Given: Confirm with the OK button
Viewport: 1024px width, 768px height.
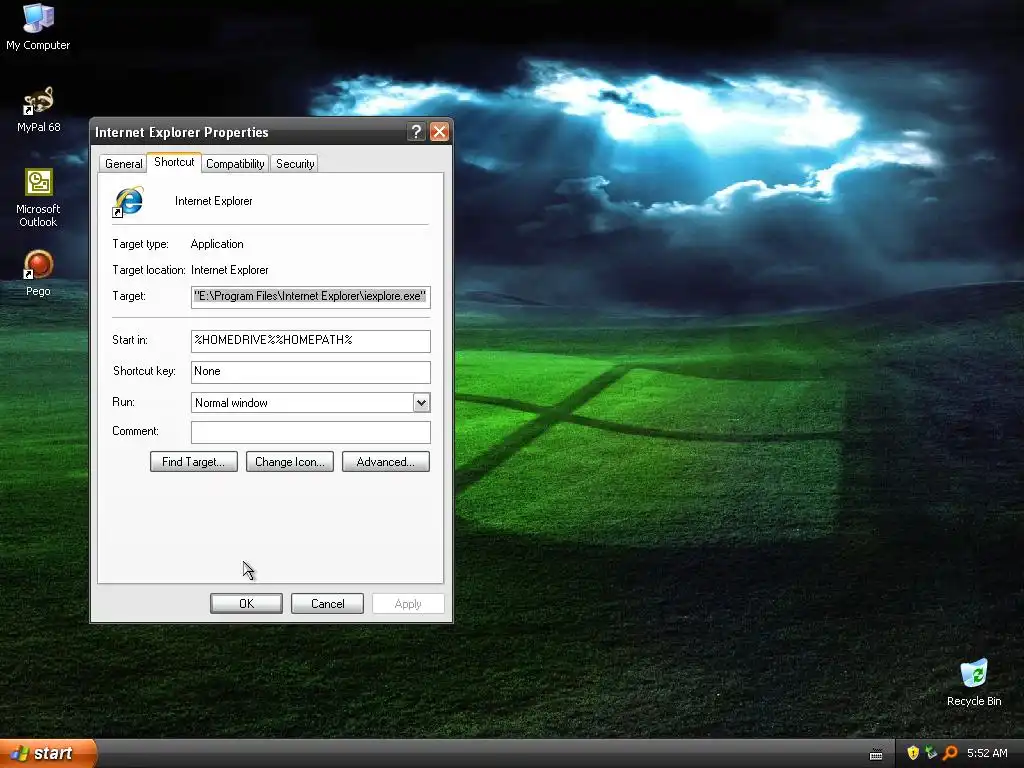Looking at the screenshot, I should [246, 603].
